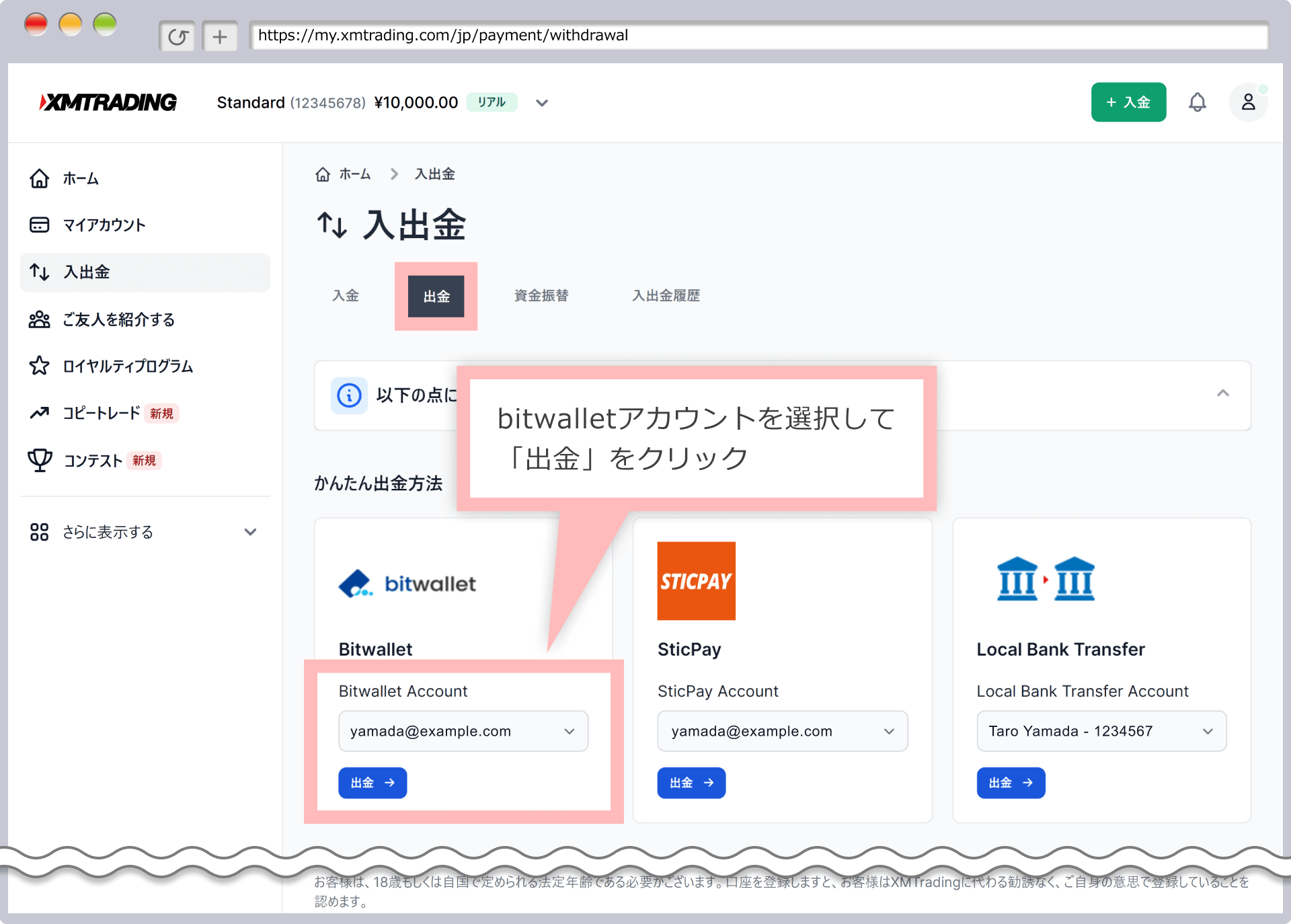This screenshot has height=924, width=1291.
Task: Expand the account selector chevron in the header
Action: click(x=542, y=103)
